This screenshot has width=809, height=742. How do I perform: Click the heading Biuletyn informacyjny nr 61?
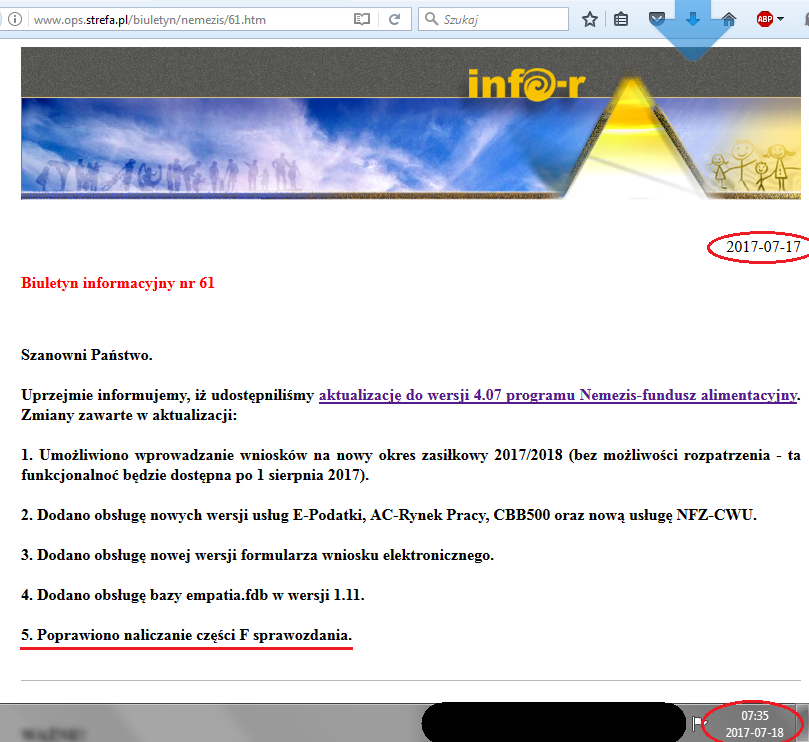[118, 283]
